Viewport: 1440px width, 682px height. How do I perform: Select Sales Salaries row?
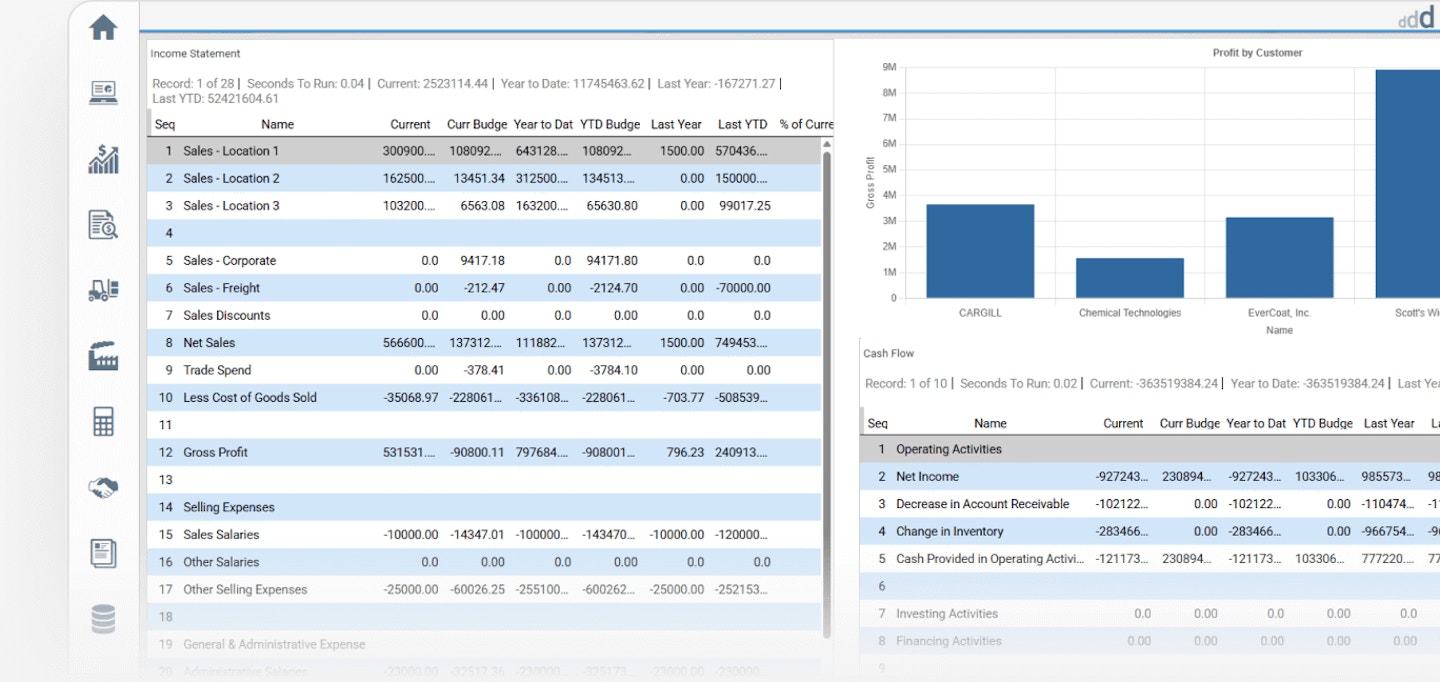click(x=484, y=534)
